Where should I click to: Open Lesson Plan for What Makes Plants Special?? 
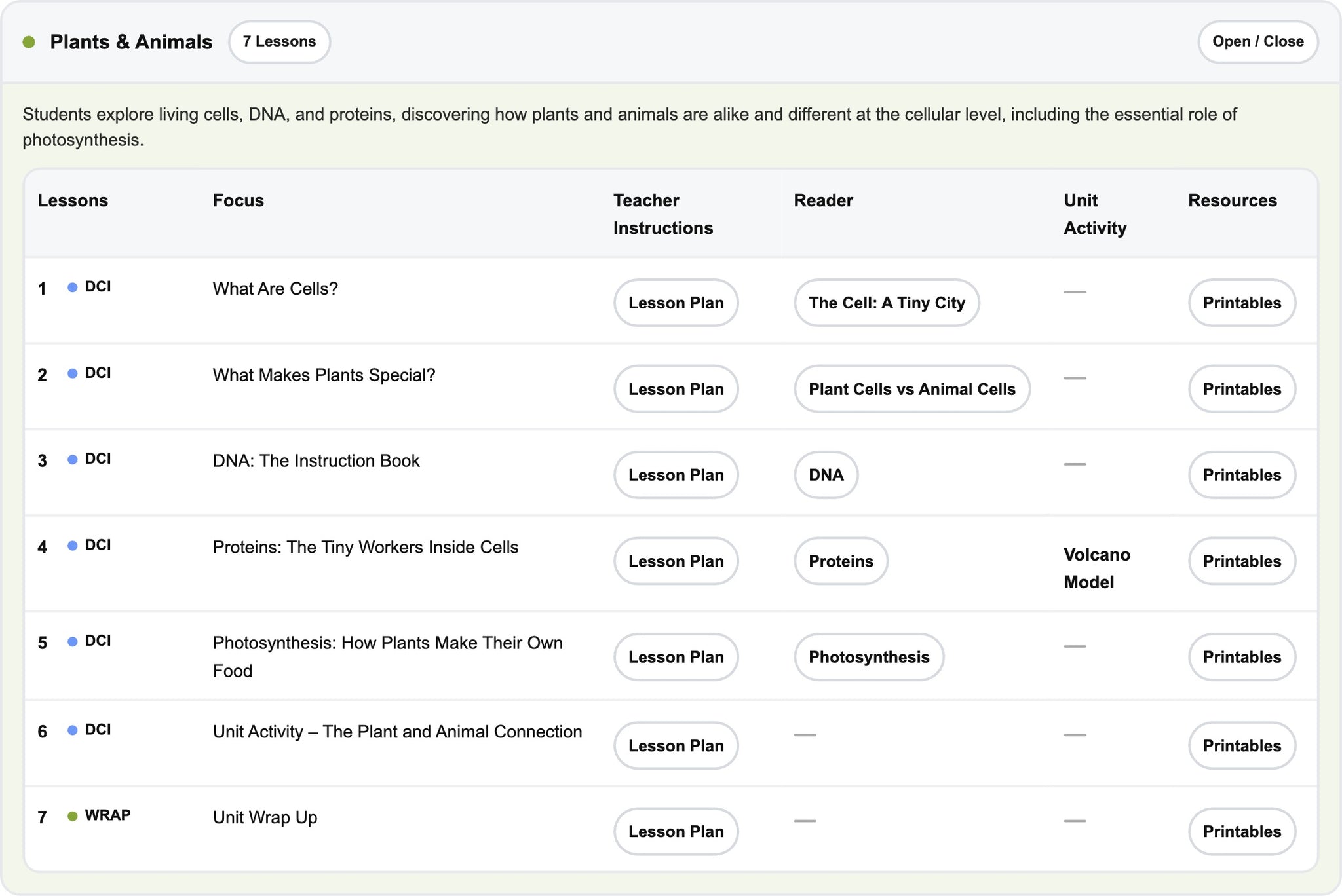point(676,389)
